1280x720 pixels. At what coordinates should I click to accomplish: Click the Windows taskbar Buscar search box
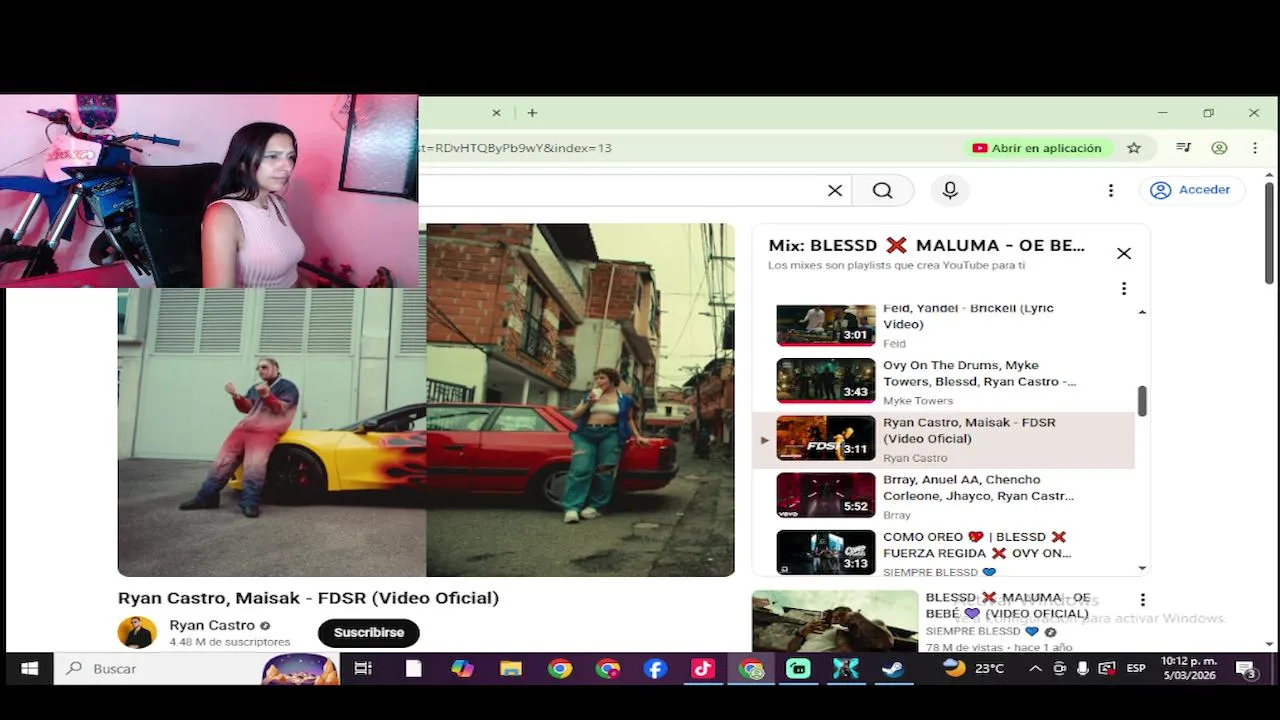[x=195, y=668]
